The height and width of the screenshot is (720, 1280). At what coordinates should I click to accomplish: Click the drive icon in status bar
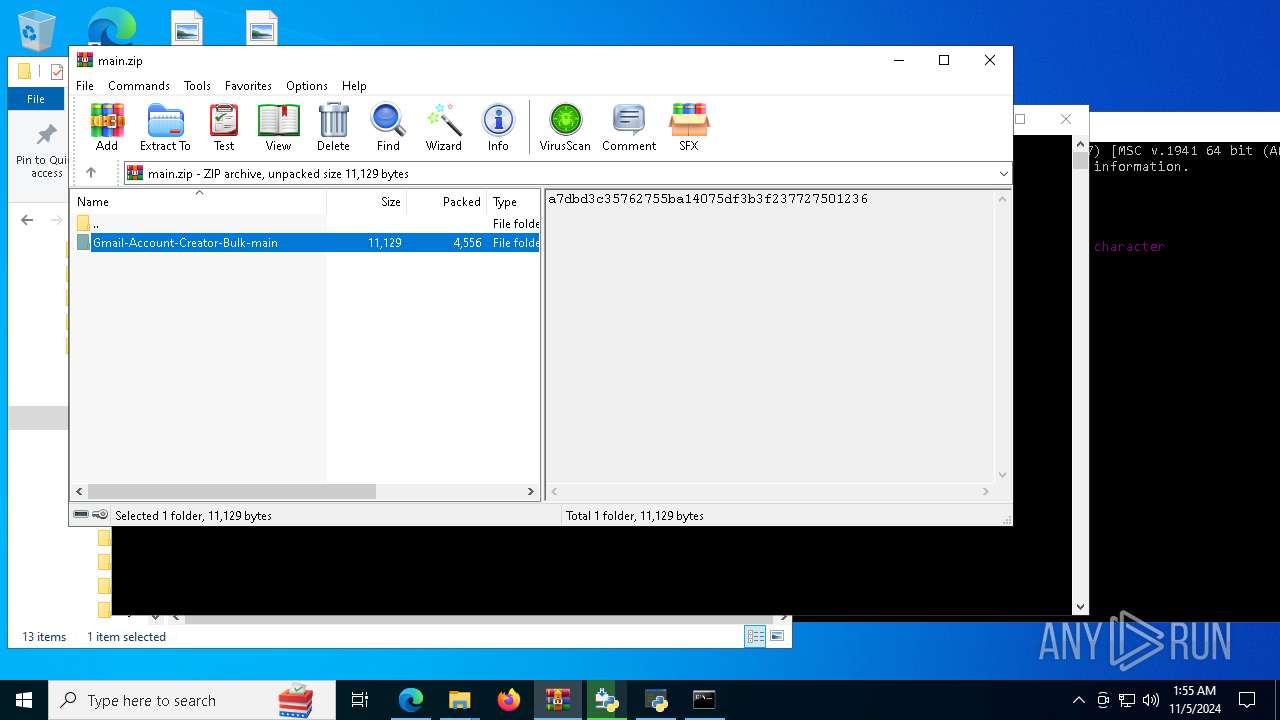coord(81,515)
